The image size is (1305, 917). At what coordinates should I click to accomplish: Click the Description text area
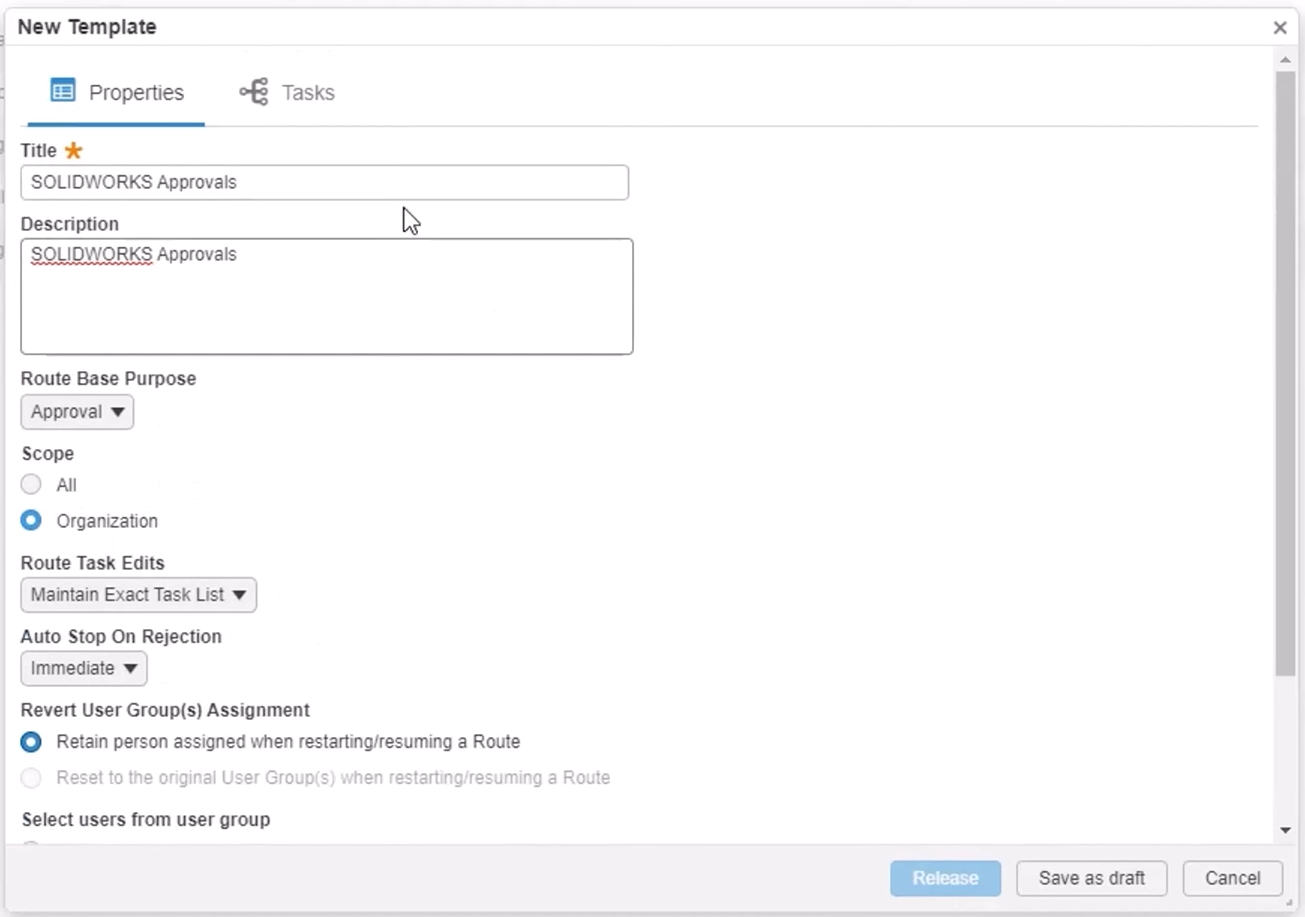coord(326,296)
